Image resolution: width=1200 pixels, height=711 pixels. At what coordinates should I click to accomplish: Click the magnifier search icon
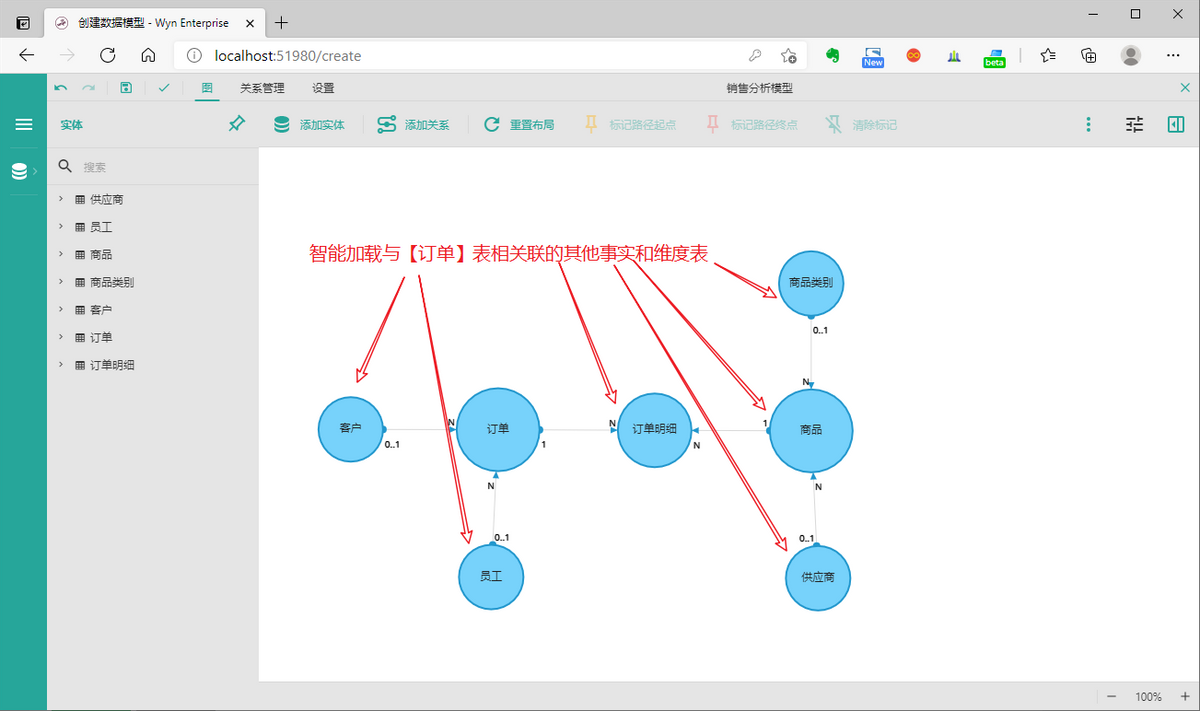pyautogui.click(x=65, y=166)
